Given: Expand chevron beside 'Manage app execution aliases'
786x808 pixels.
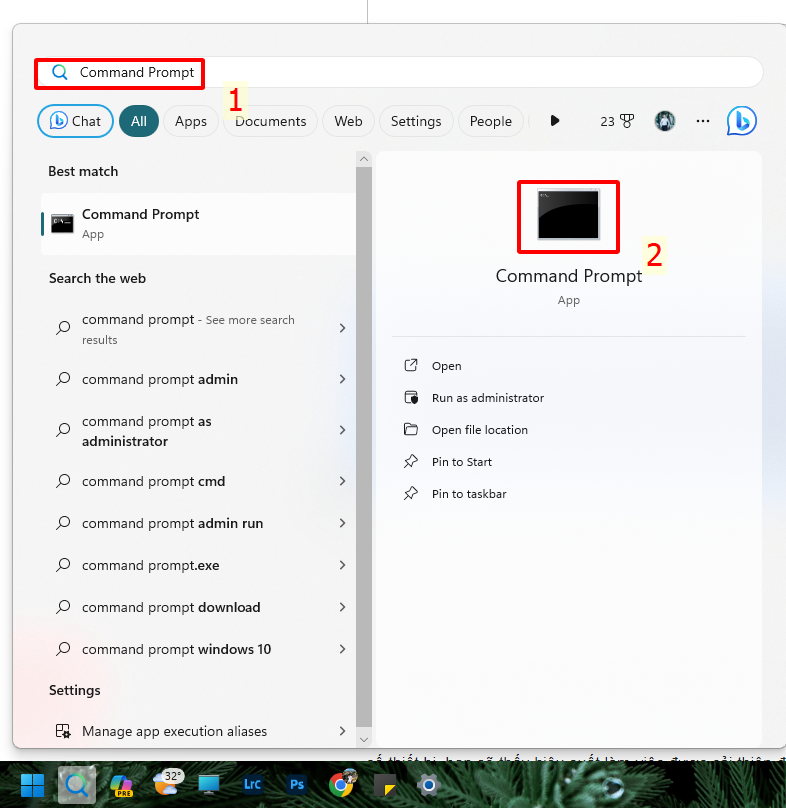Looking at the screenshot, I should (342, 731).
